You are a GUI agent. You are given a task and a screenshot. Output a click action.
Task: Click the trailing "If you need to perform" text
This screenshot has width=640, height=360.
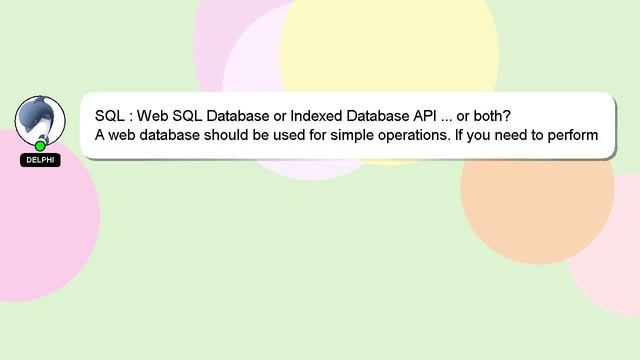[x=527, y=135]
